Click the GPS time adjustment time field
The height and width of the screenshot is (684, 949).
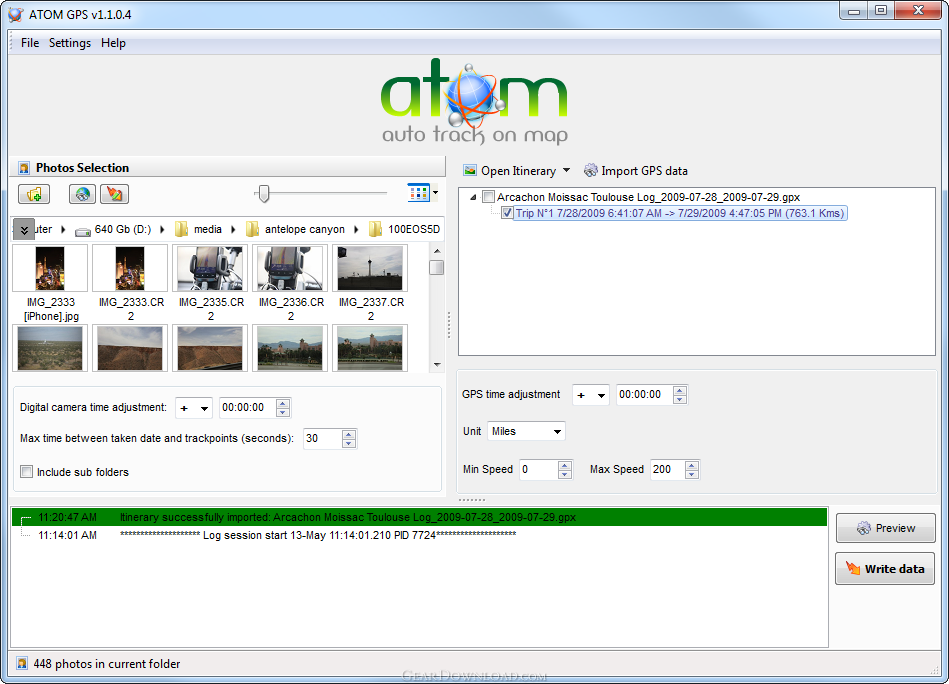[x=645, y=395]
